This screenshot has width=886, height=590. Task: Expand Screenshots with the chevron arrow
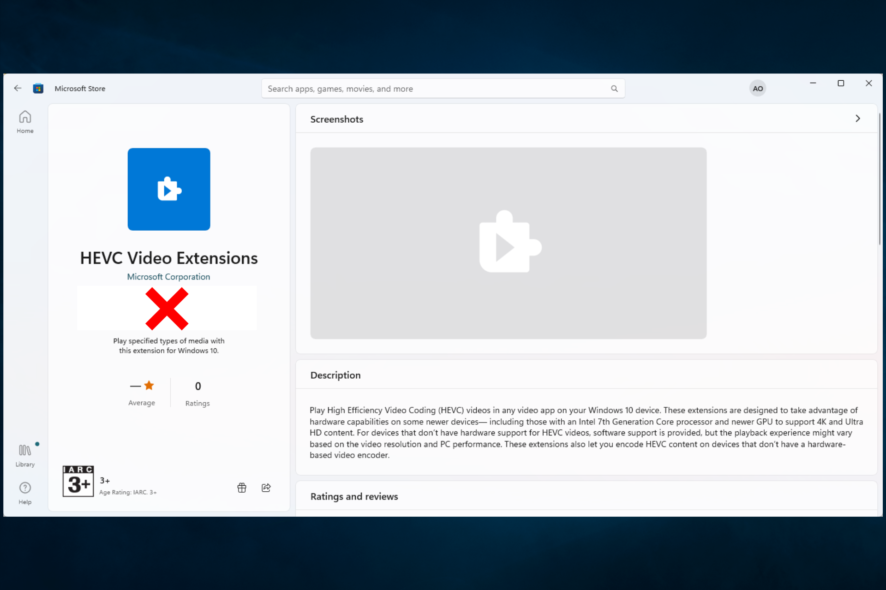[x=858, y=119]
